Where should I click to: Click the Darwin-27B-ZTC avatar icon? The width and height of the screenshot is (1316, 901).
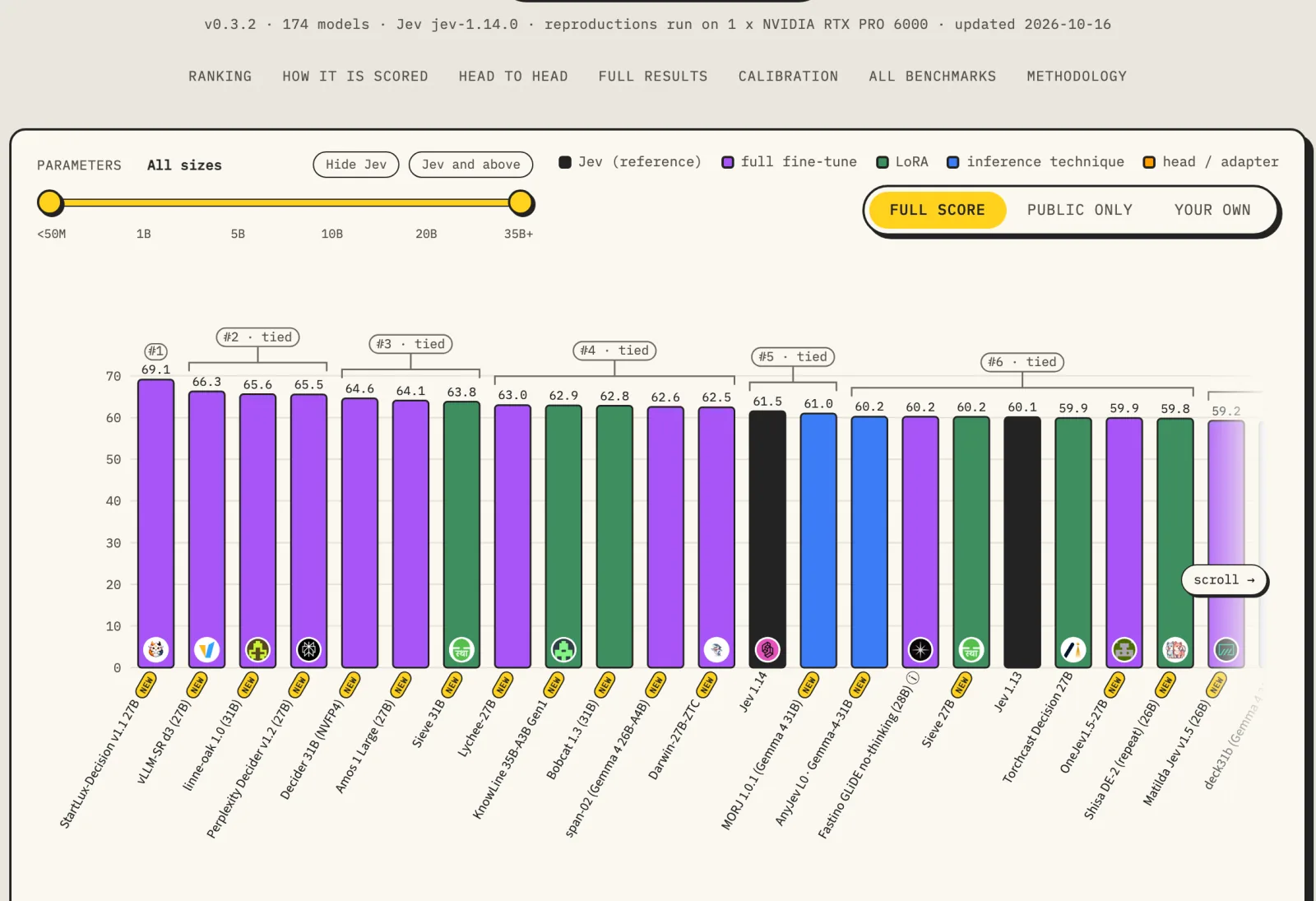tap(716, 650)
